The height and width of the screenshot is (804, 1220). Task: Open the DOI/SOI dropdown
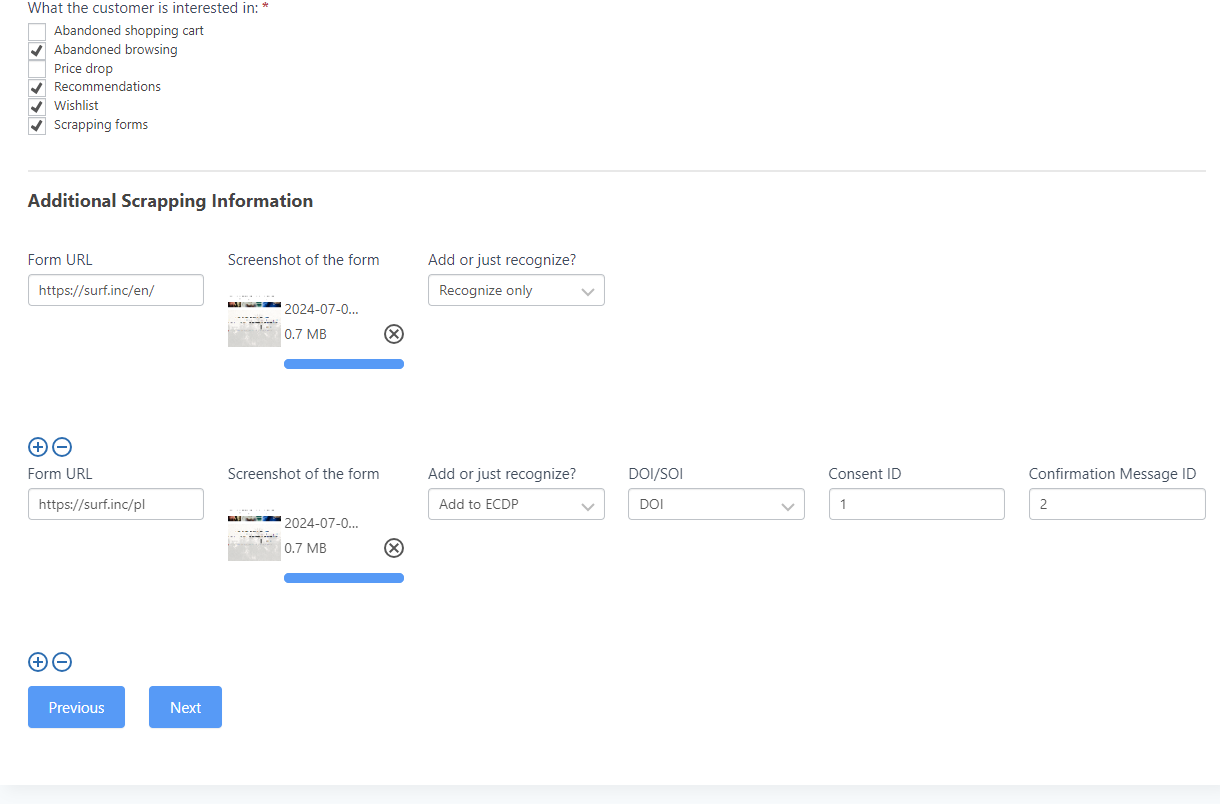[x=716, y=505]
